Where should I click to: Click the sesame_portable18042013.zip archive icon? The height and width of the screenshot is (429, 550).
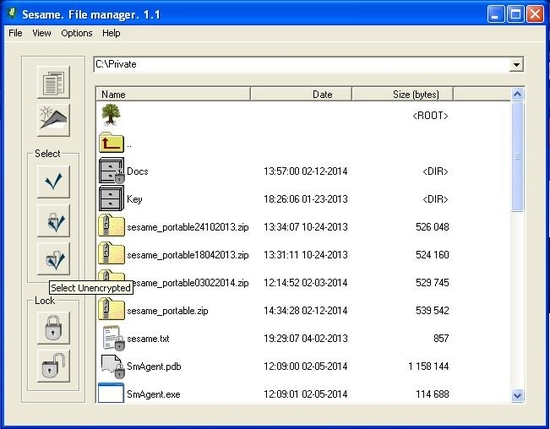(x=112, y=253)
